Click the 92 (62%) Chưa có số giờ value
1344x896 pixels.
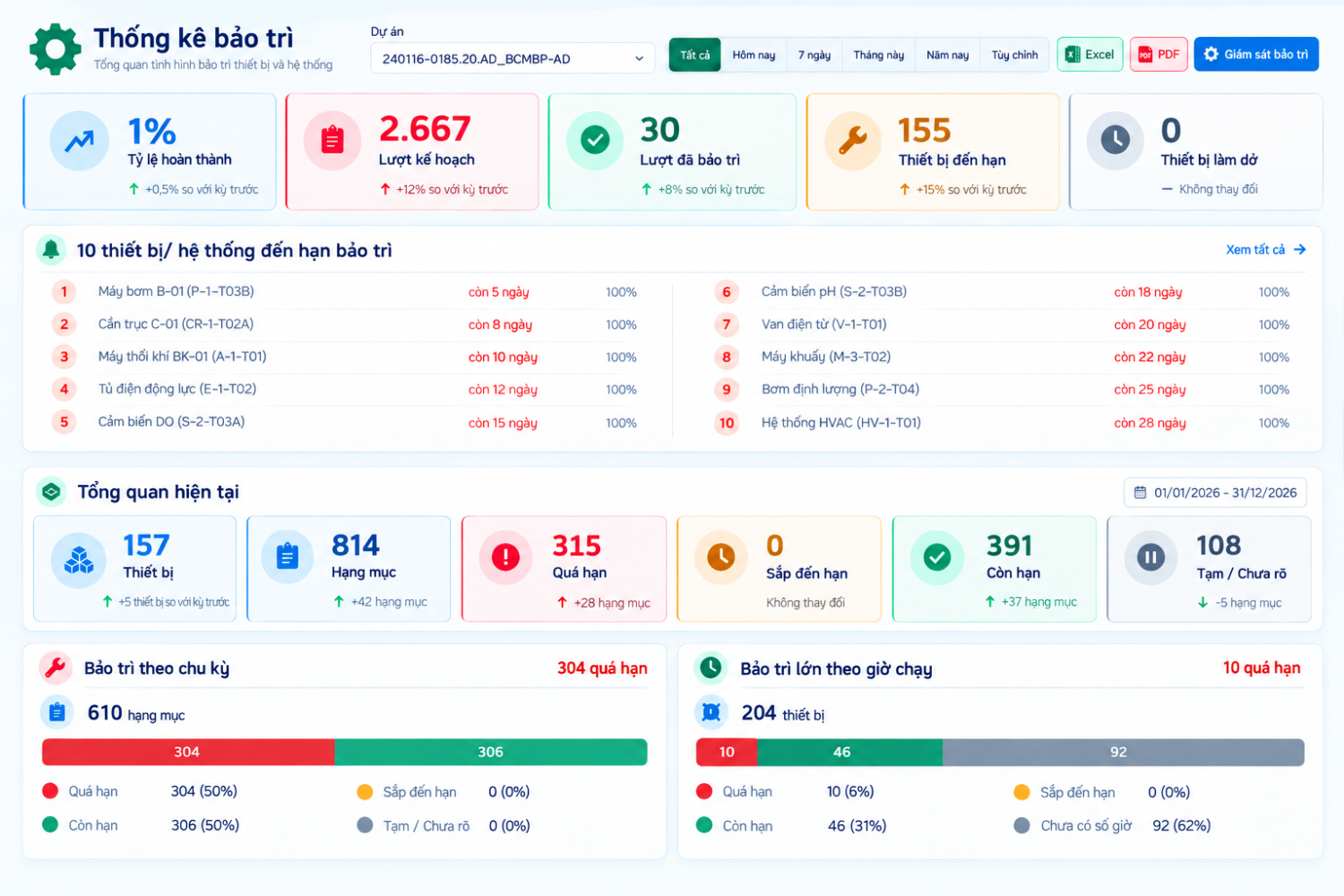(x=1182, y=825)
